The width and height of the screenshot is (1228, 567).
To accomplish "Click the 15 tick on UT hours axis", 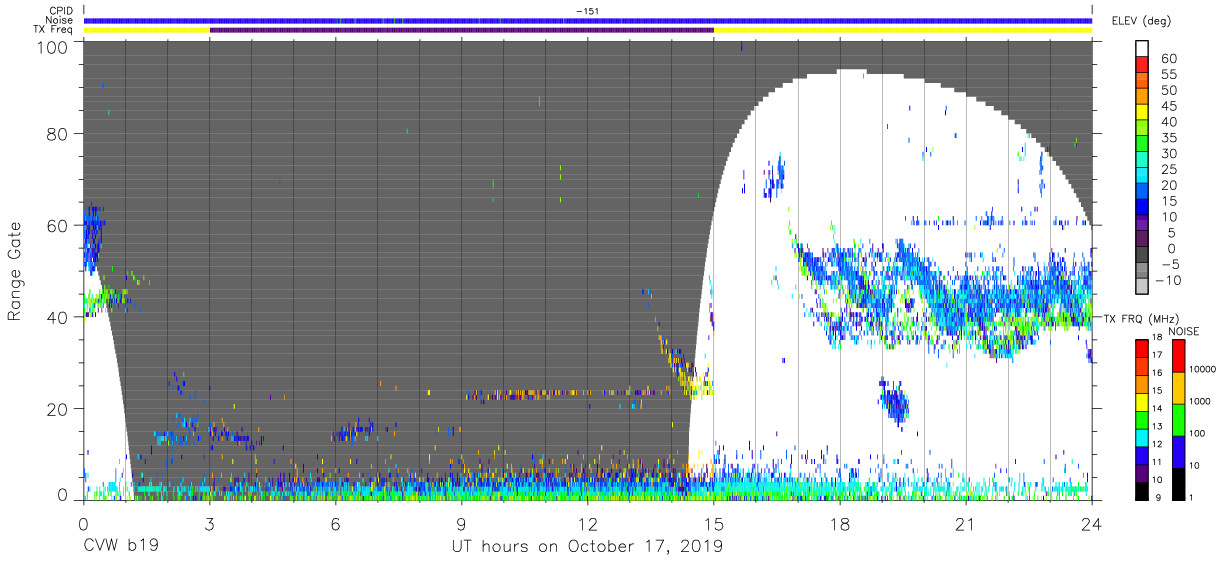I will (714, 524).
